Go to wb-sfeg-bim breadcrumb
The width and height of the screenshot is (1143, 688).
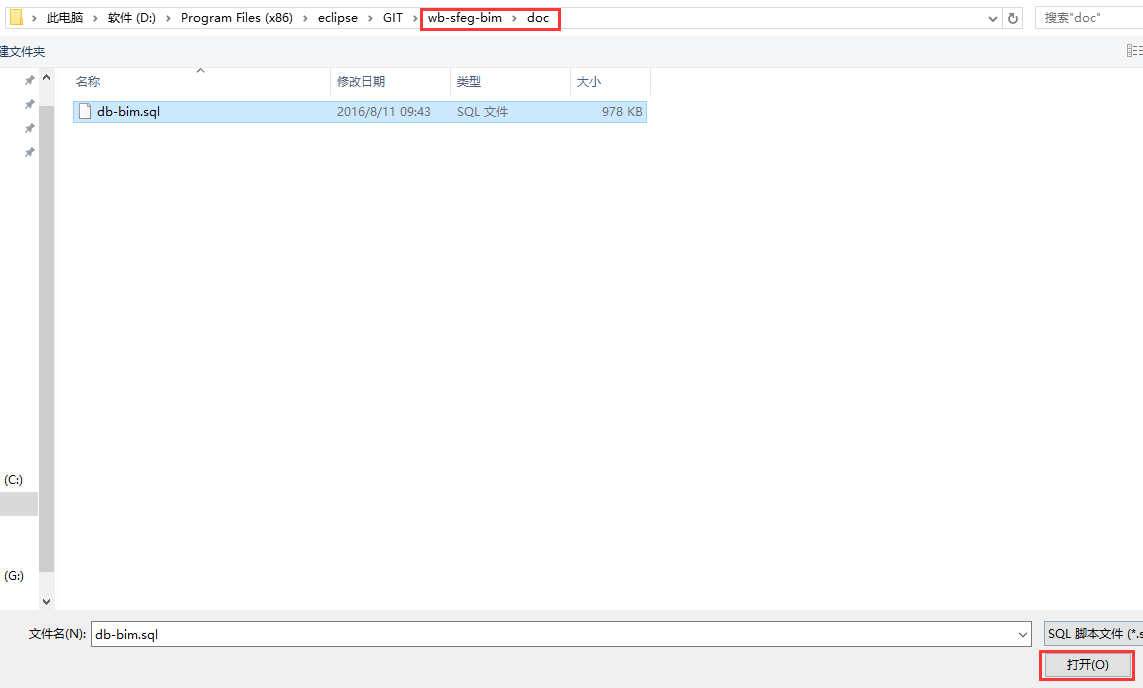(465, 18)
